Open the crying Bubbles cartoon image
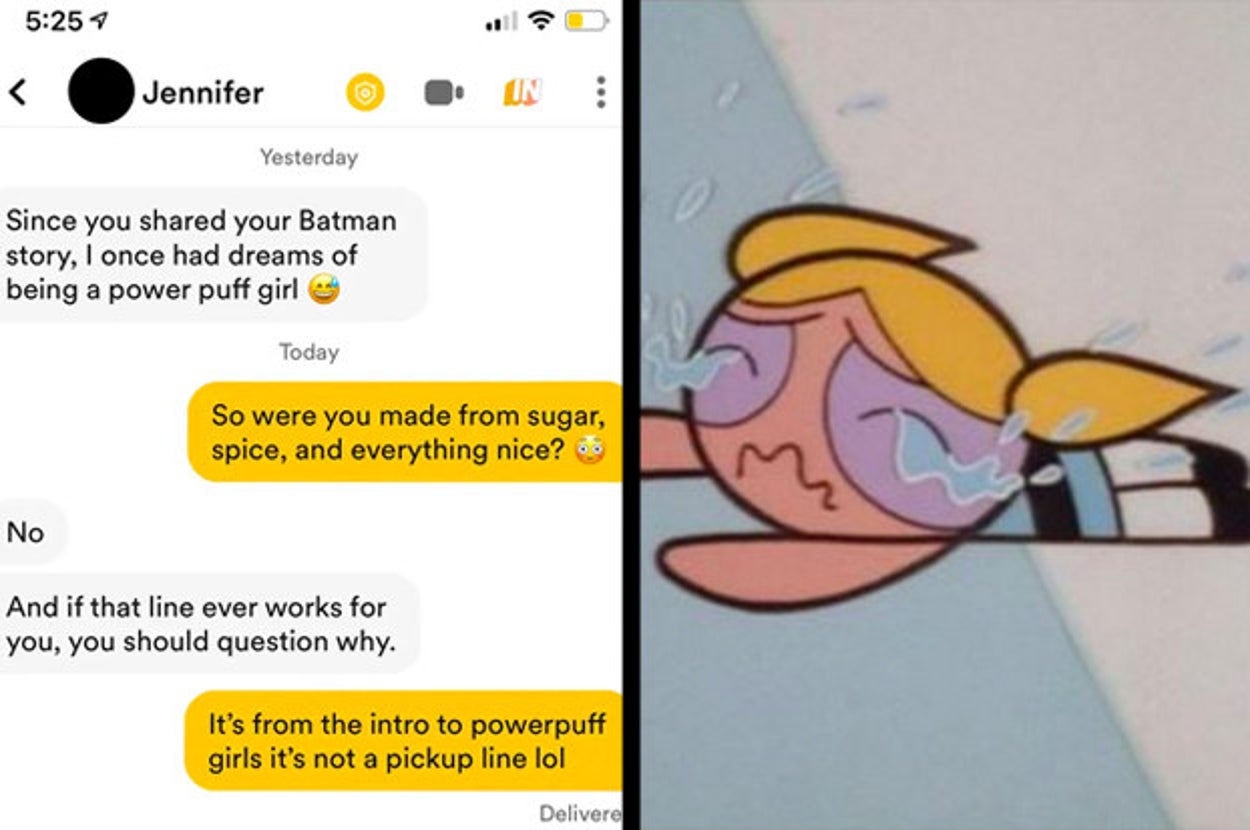 coord(945,415)
